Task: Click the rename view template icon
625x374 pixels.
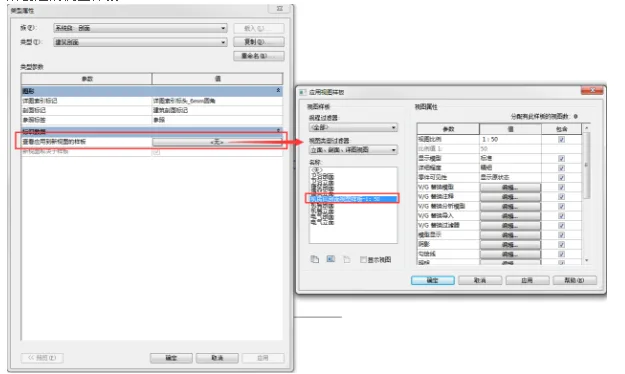Action: (x=330, y=259)
